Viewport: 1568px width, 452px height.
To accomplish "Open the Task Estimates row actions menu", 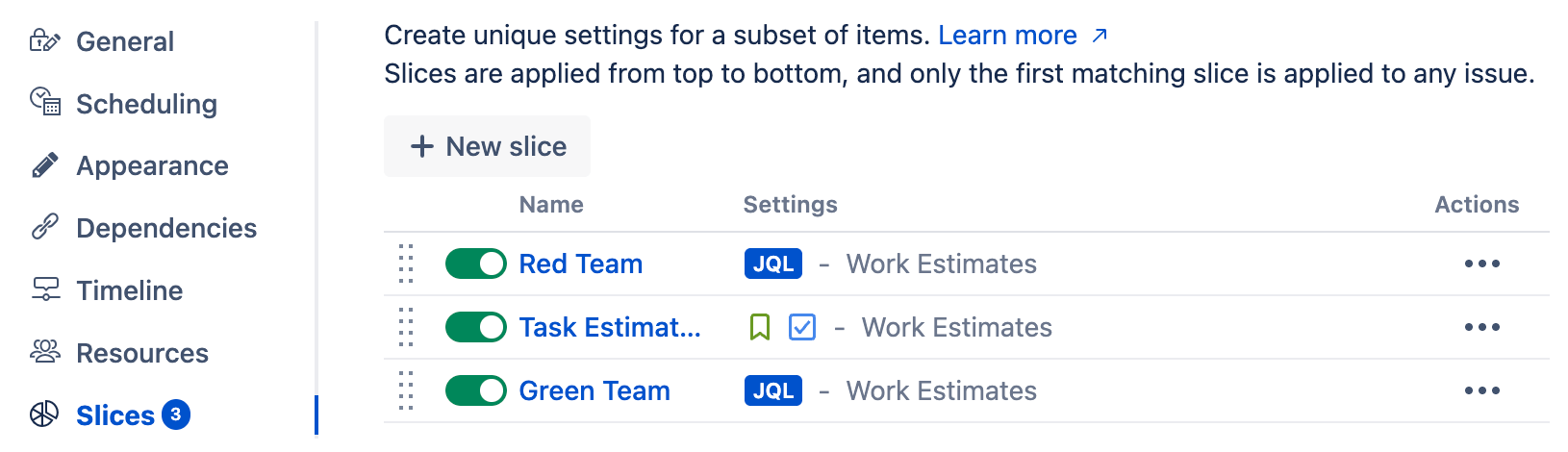I will (x=1481, y=327).
